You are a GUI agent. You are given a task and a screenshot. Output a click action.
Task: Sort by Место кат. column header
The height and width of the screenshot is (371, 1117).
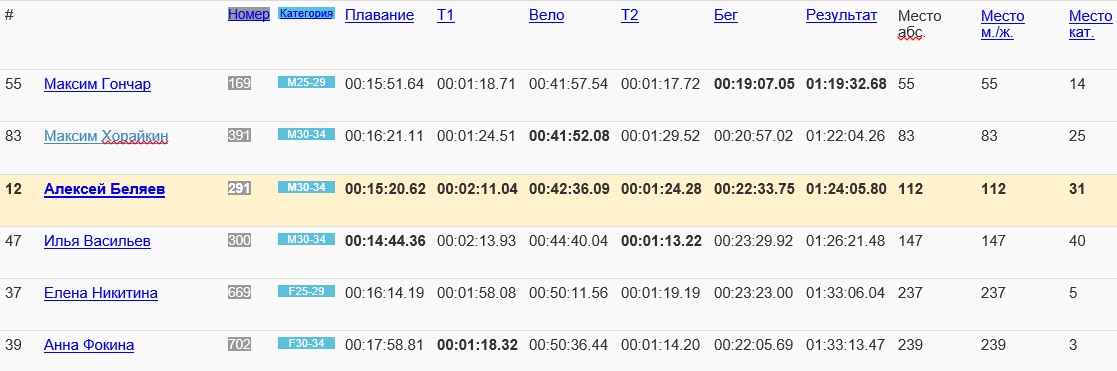coord(1090,24)
